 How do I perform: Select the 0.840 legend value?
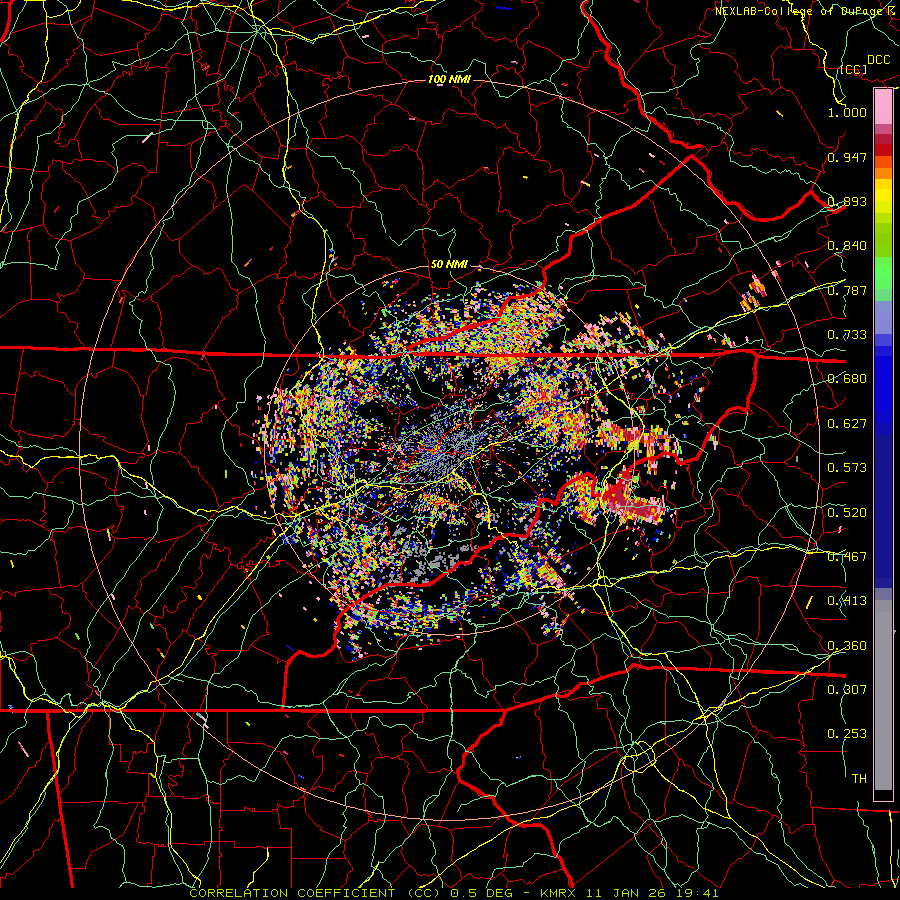(x=847, y=246)
